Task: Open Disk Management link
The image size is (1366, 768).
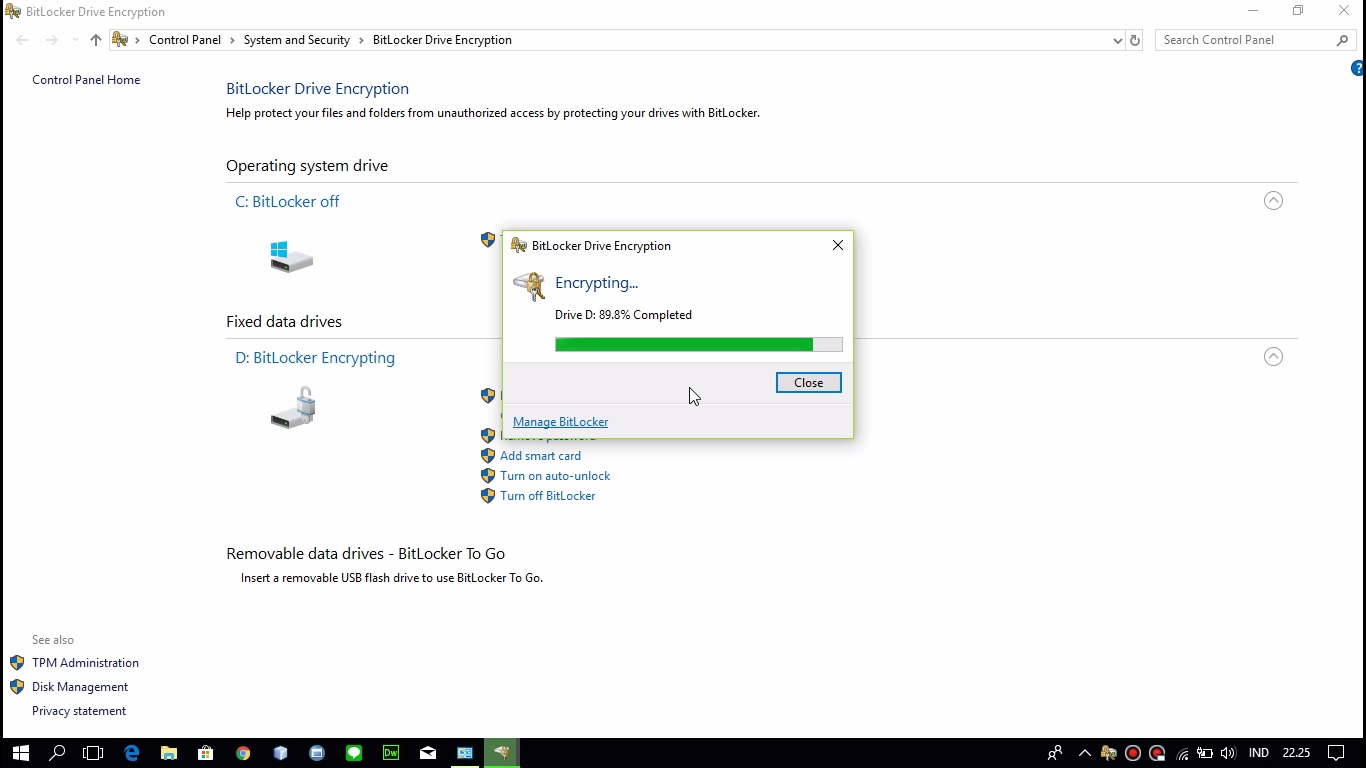Action: (x=80, y=687)
